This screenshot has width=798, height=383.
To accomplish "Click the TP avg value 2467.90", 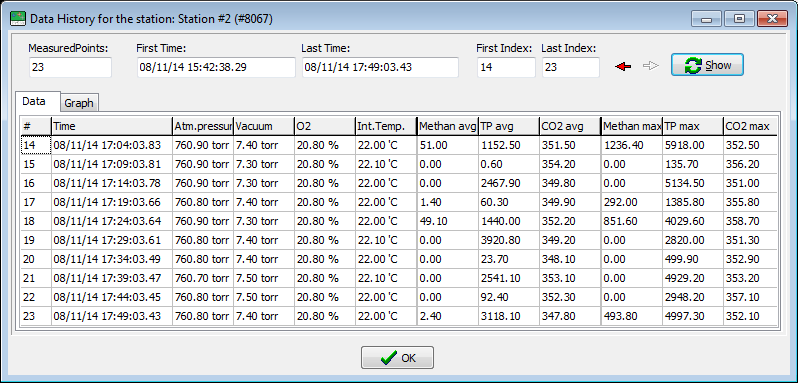I will [509, 183].
